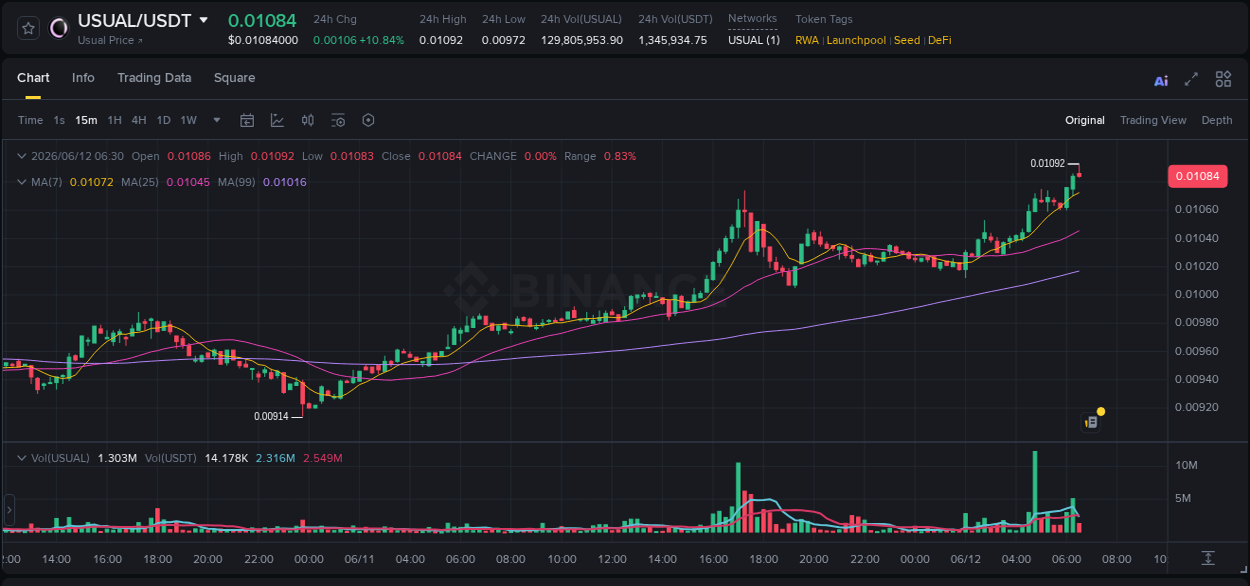
Task: Click the $0.01084000 USD price in header
Action: (x=263, y=40)
